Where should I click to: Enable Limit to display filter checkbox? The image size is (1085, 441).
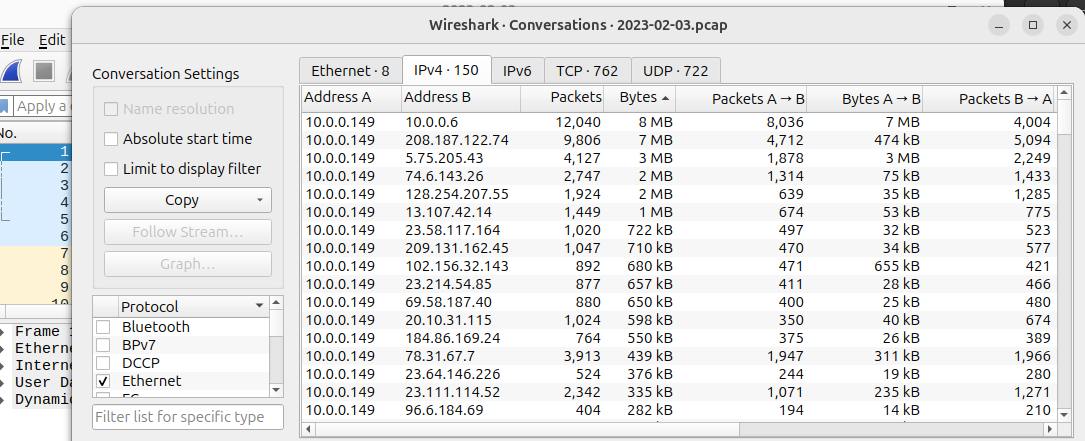111,169
